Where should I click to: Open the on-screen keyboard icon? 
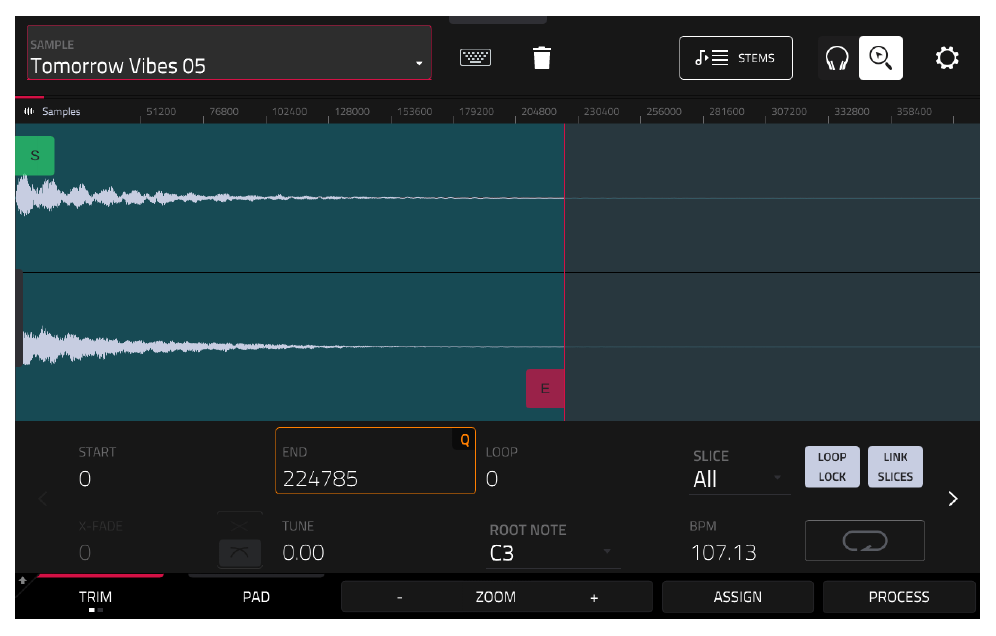(475, 58)
